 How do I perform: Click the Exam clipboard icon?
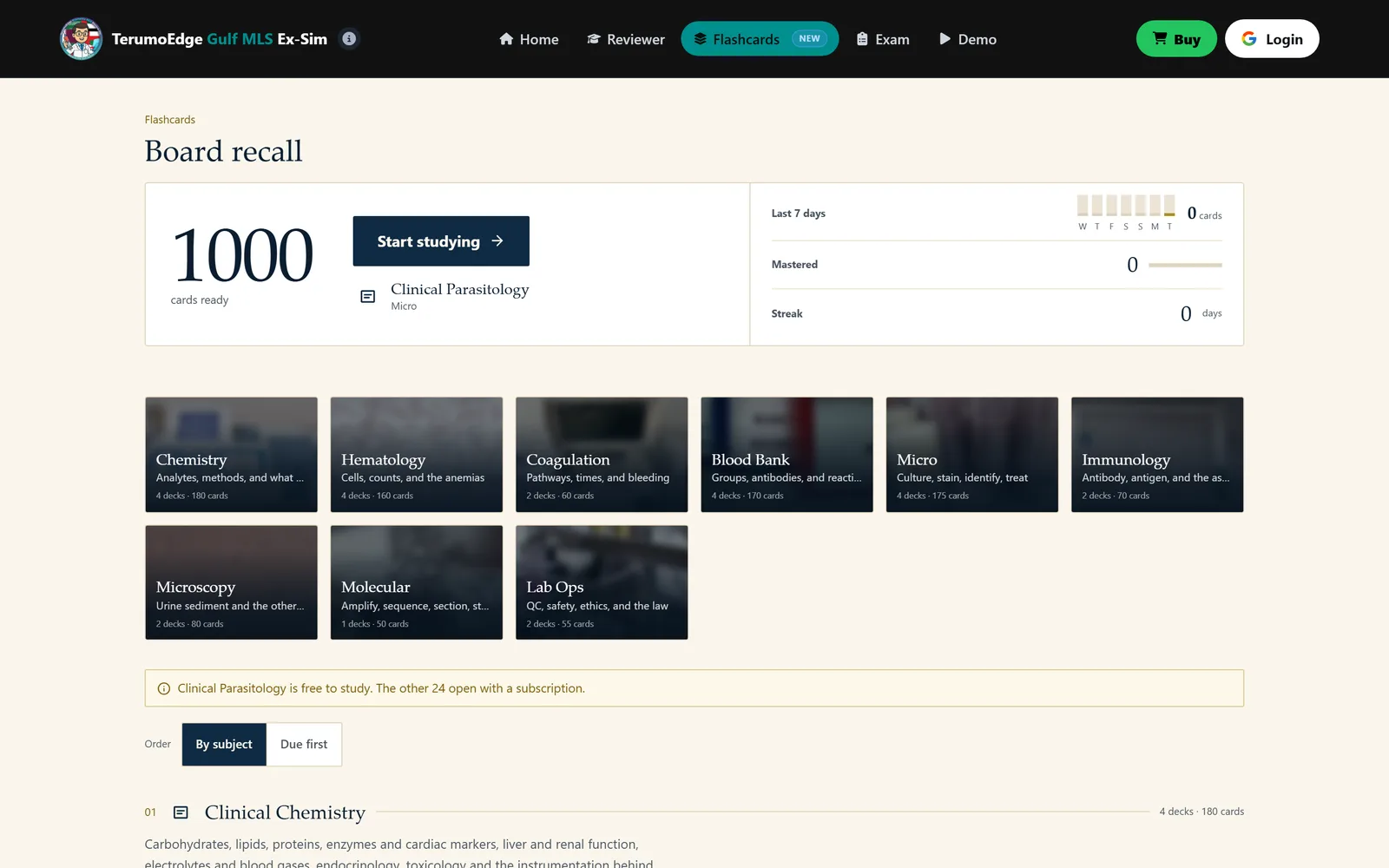coord(862,39)
